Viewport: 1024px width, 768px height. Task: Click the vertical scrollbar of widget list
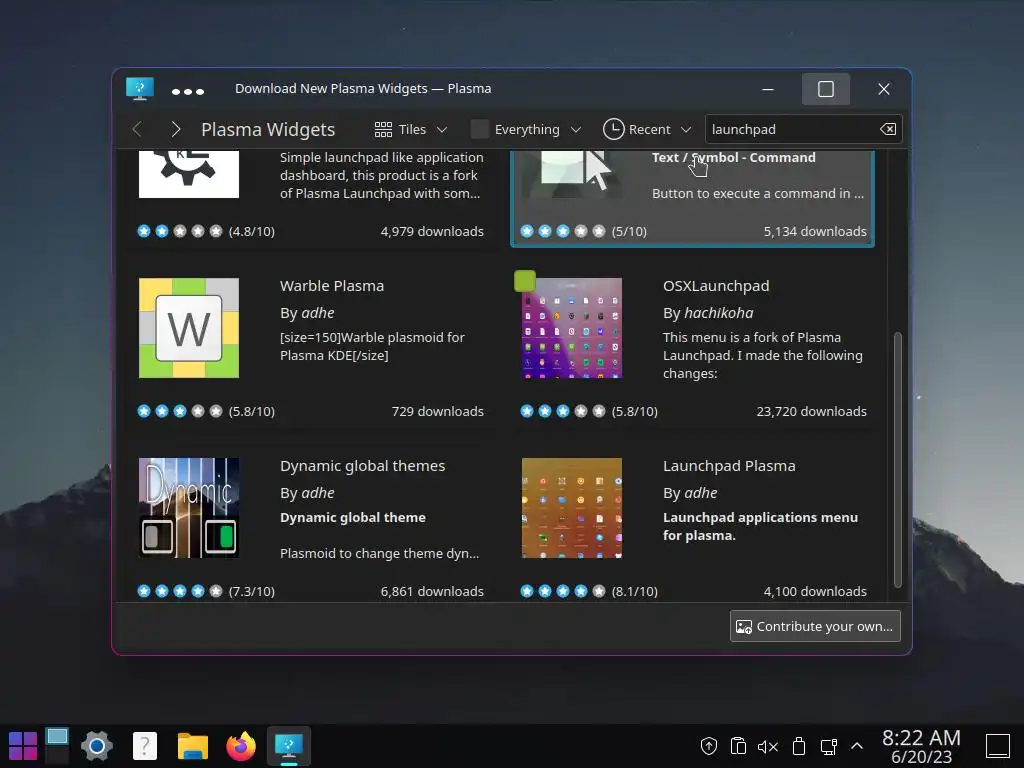pyautogui.click(x=897, y=460)
